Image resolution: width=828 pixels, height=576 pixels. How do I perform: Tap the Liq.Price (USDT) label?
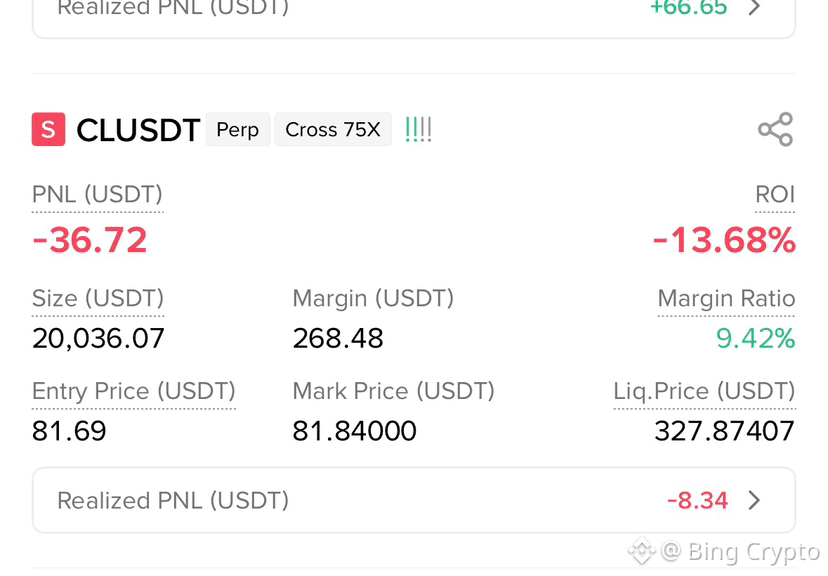pos(704,391)
